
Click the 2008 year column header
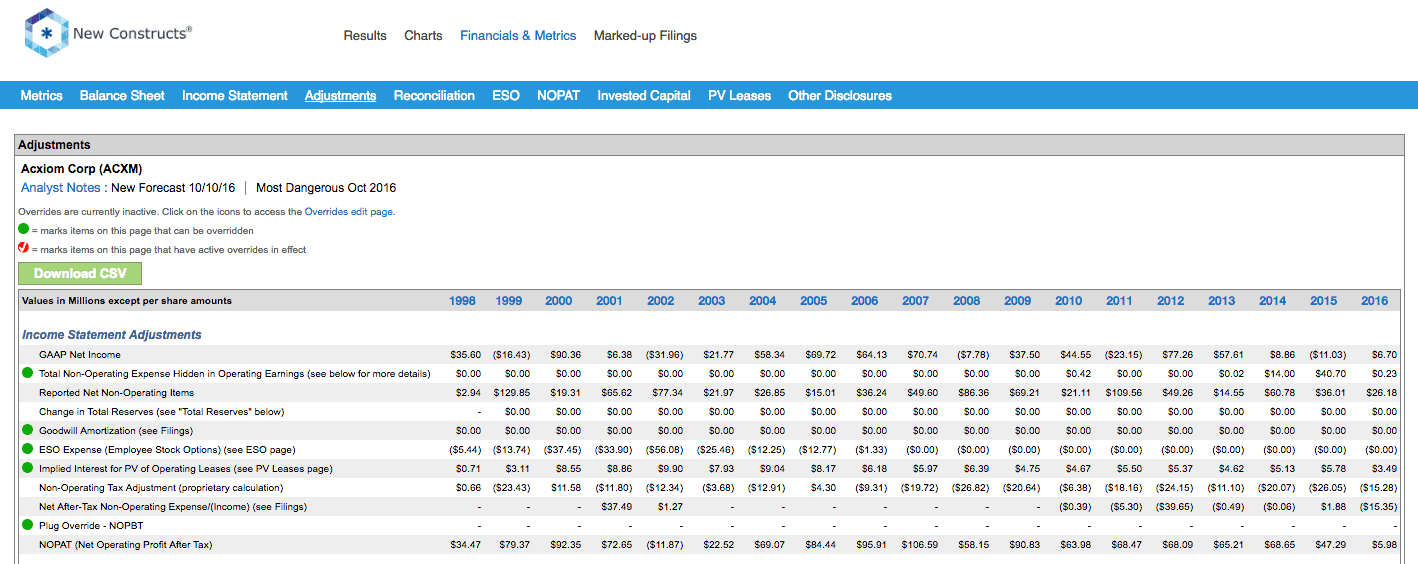[966, 301]
